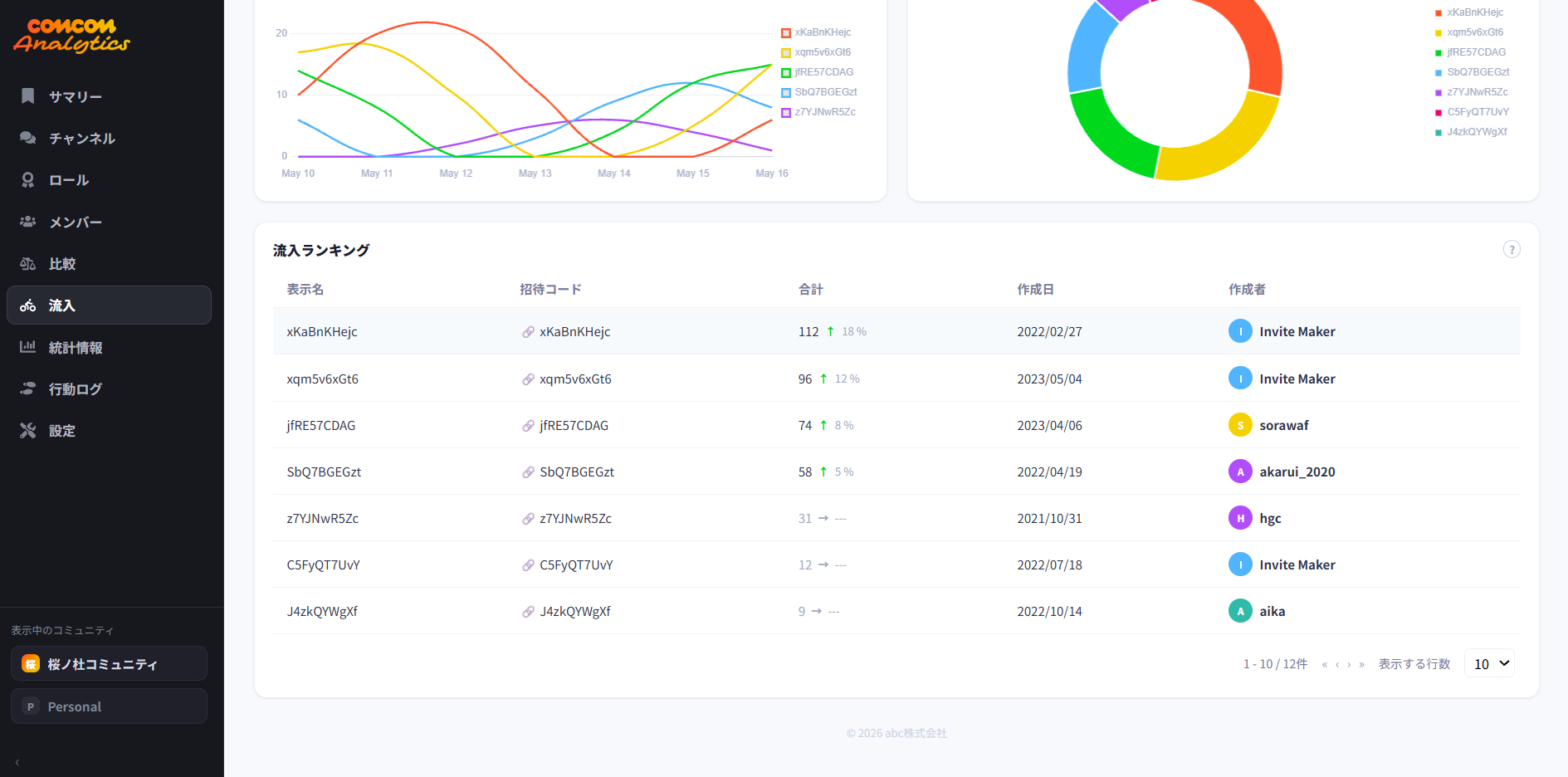Click the 流入 bicycle icon
Image resolution: width=1568 pixels, height=777 pixels.
(x=27, y=305)
